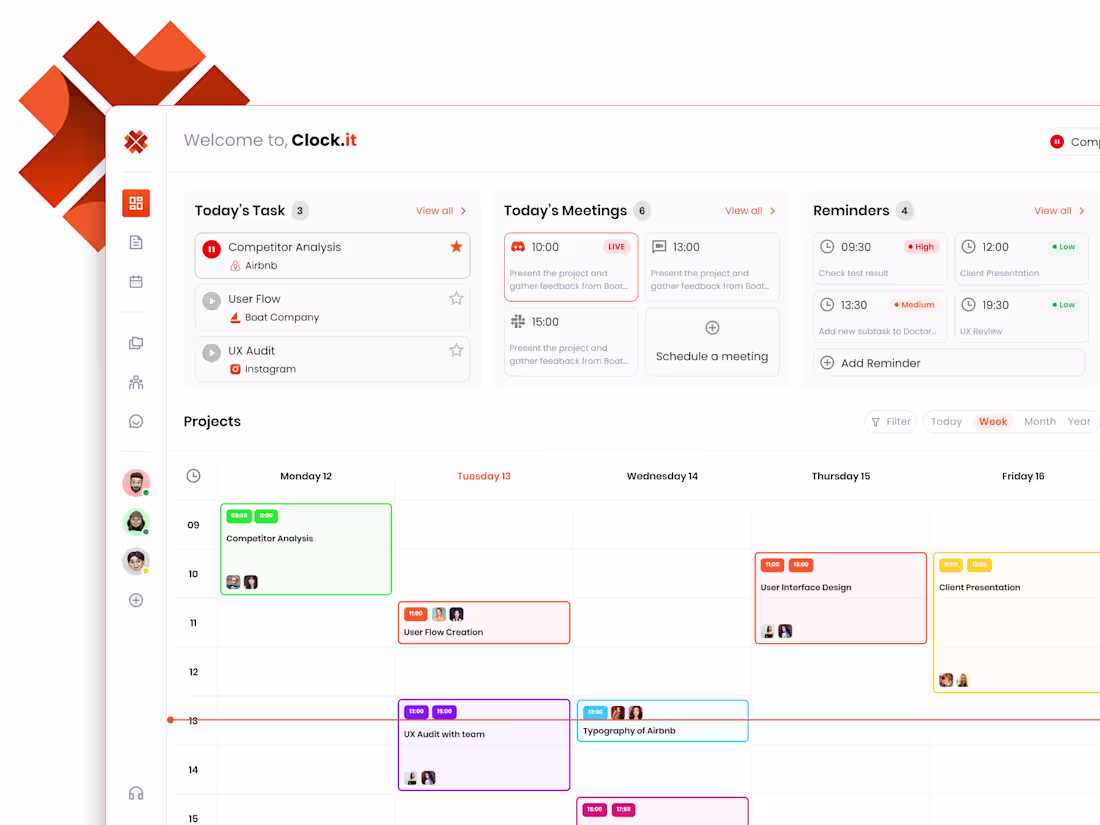
Task: Select the Monday 12 column header
Action: pyautogui.click(x=306, y=476)
